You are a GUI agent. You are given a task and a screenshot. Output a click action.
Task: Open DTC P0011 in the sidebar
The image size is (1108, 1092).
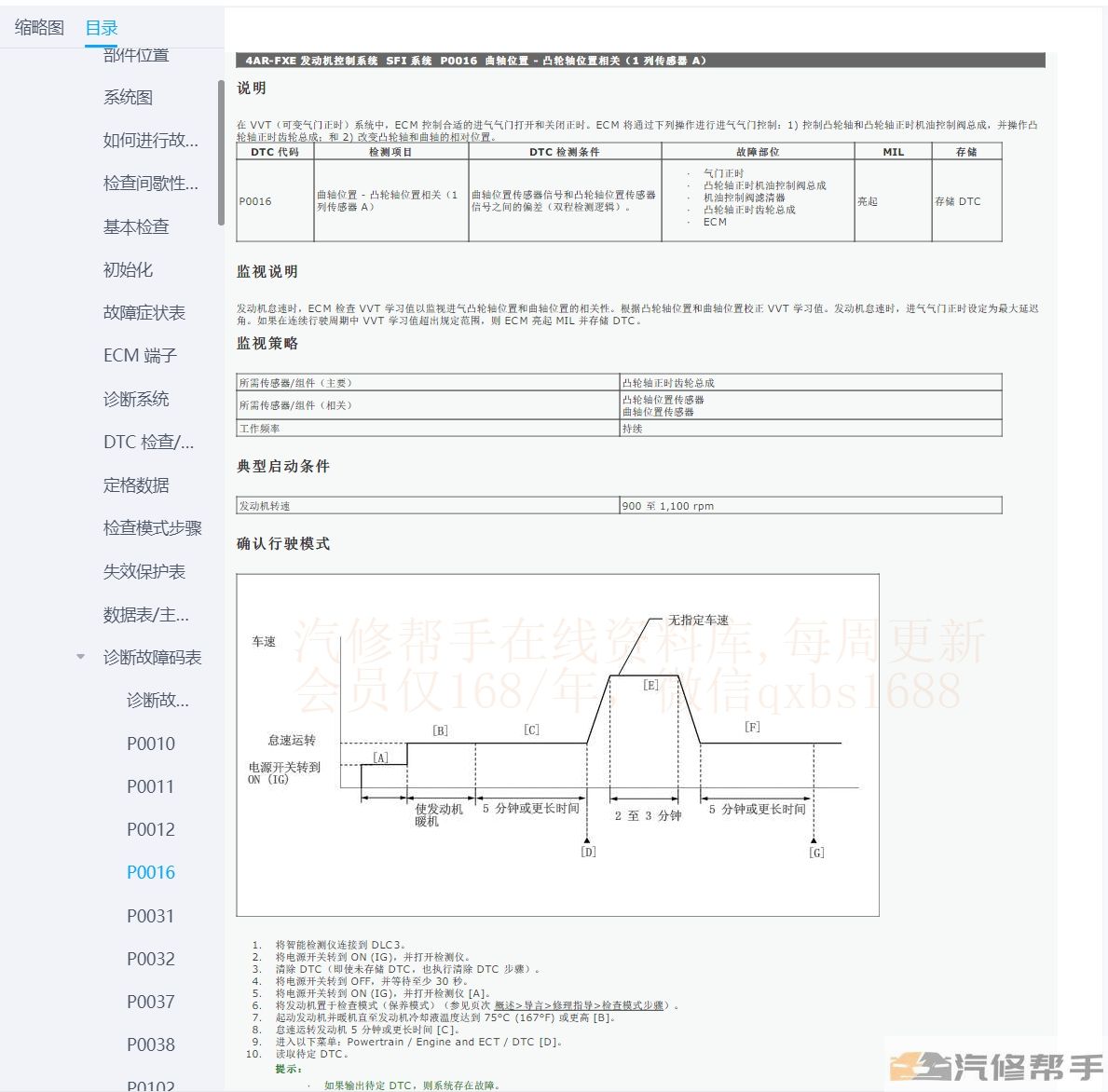[151, 787]
